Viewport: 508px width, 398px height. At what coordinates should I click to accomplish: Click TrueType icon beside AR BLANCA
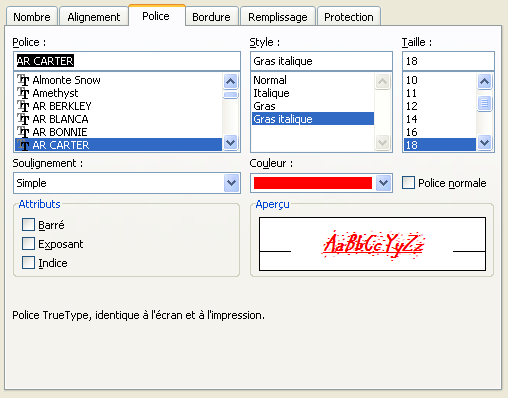(23, 119)
